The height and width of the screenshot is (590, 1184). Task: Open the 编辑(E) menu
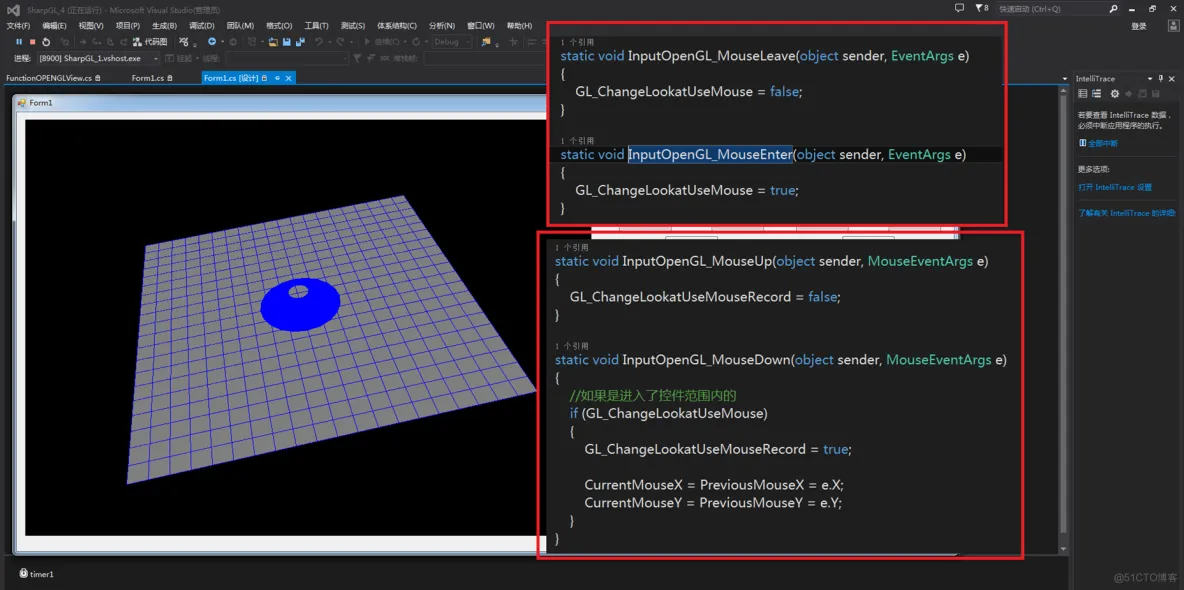pyautogui.click(x=54, y=26)
